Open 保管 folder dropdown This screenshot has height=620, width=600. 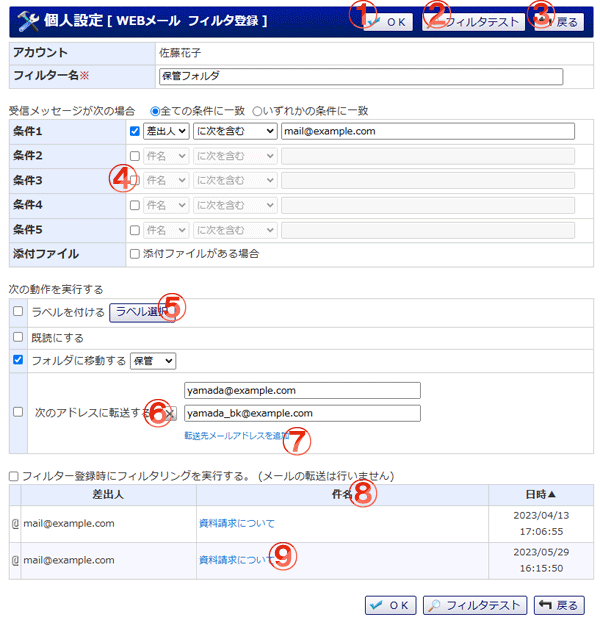pos(153,361)
